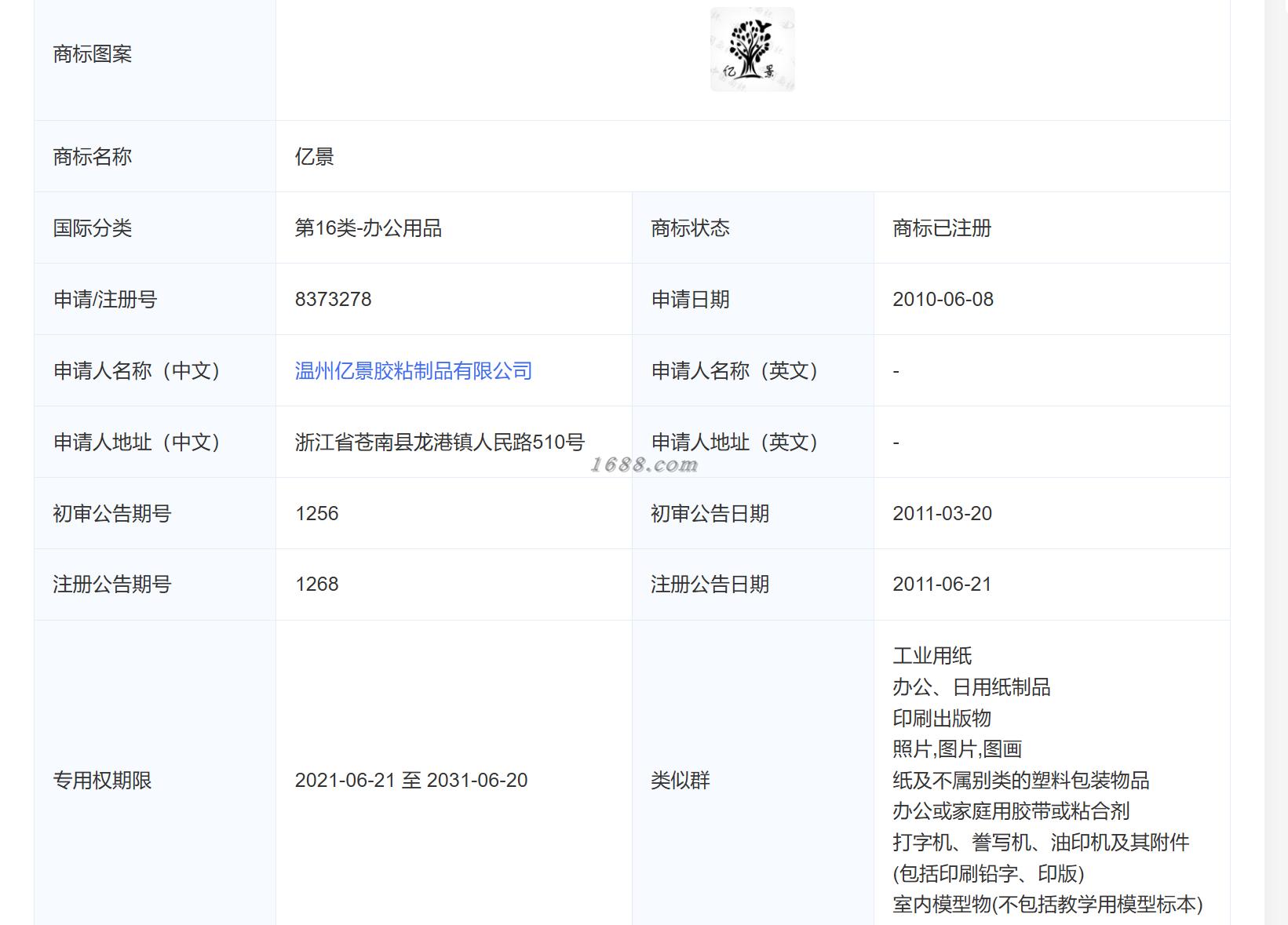This screenshot has height=925, width=1288.
Task: Select the trademark name value 亿景
Action: 315,156
